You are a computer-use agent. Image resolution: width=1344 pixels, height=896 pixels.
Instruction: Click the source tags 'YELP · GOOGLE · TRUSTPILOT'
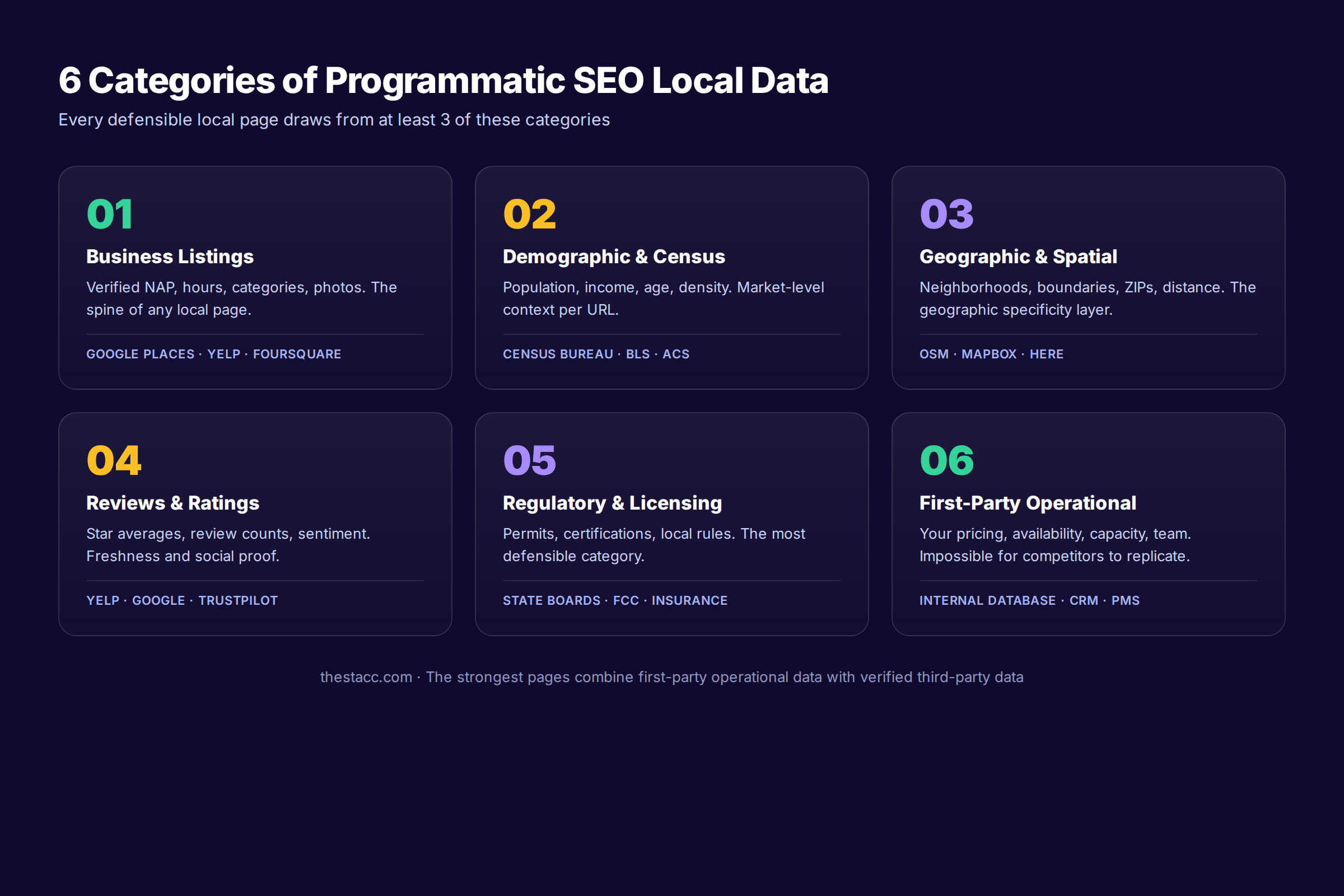point(181,600)
